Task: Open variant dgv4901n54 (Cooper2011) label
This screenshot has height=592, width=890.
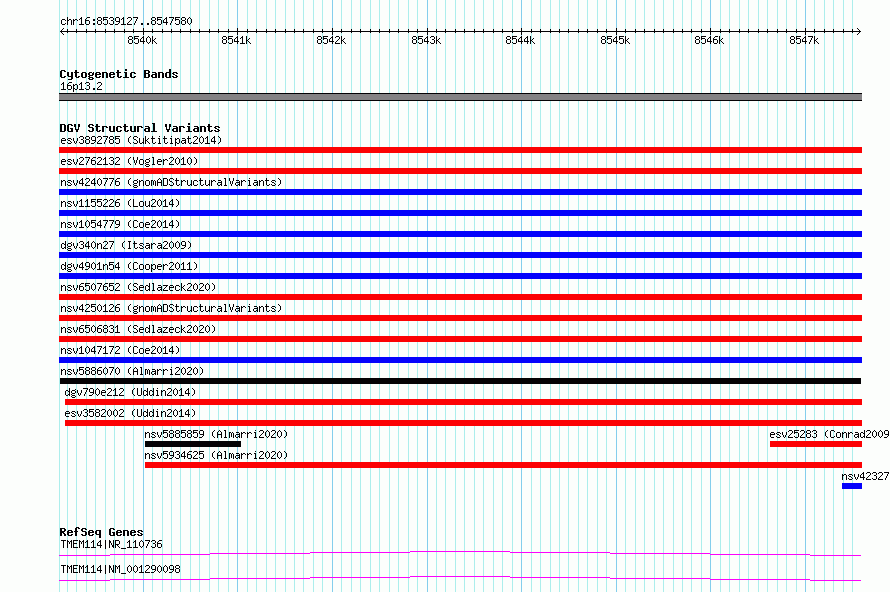Action: [129, 266]
